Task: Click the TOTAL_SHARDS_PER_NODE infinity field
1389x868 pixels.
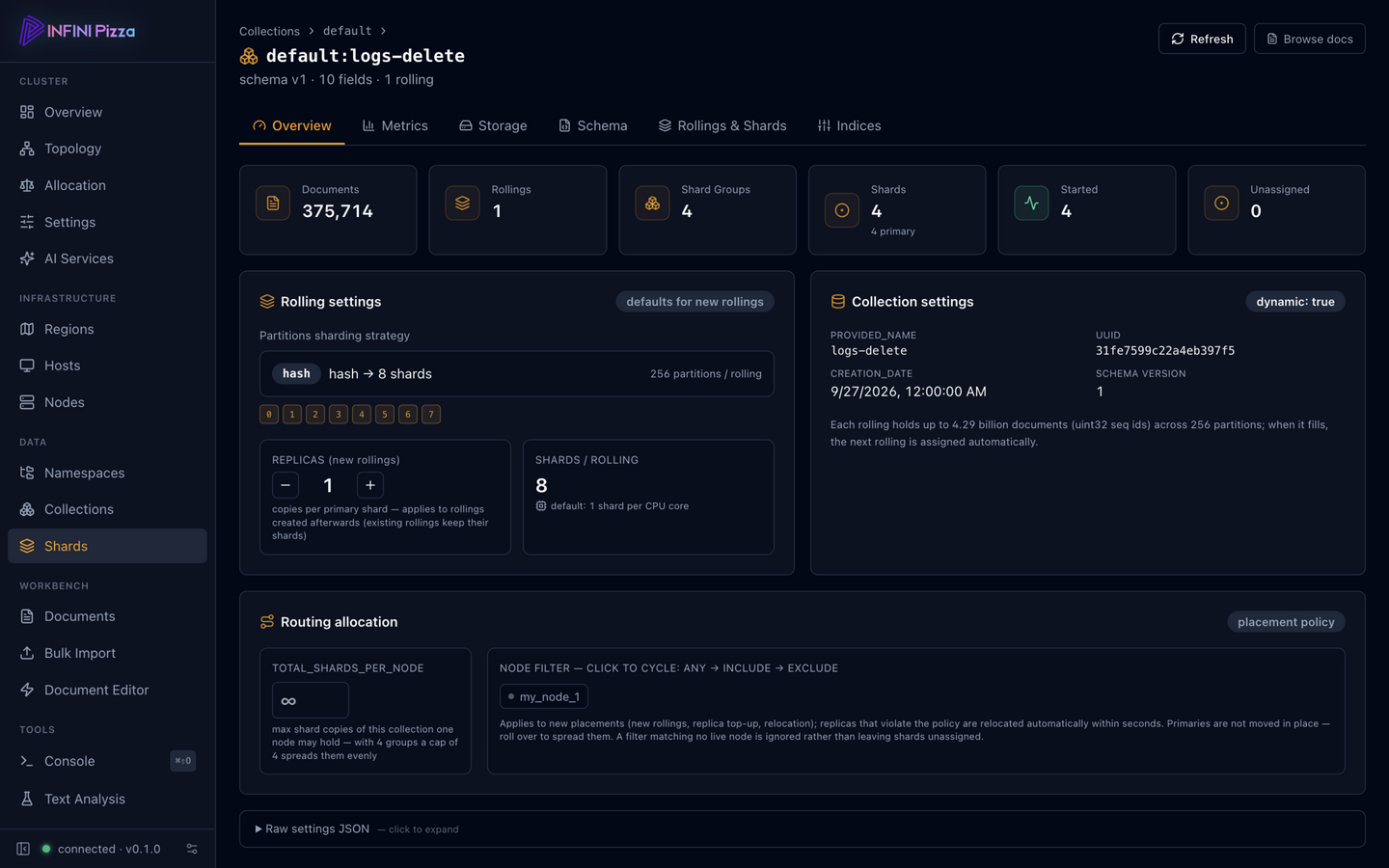Action: pos(311,700)
